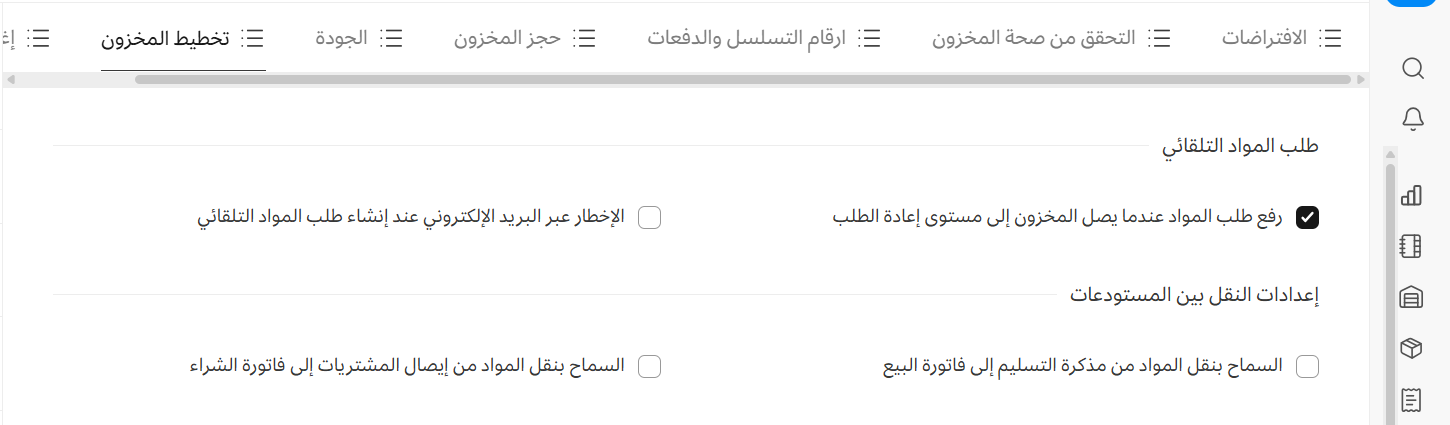
Task: Click the receipt icon in sidebar
Action: point(1411,400)
